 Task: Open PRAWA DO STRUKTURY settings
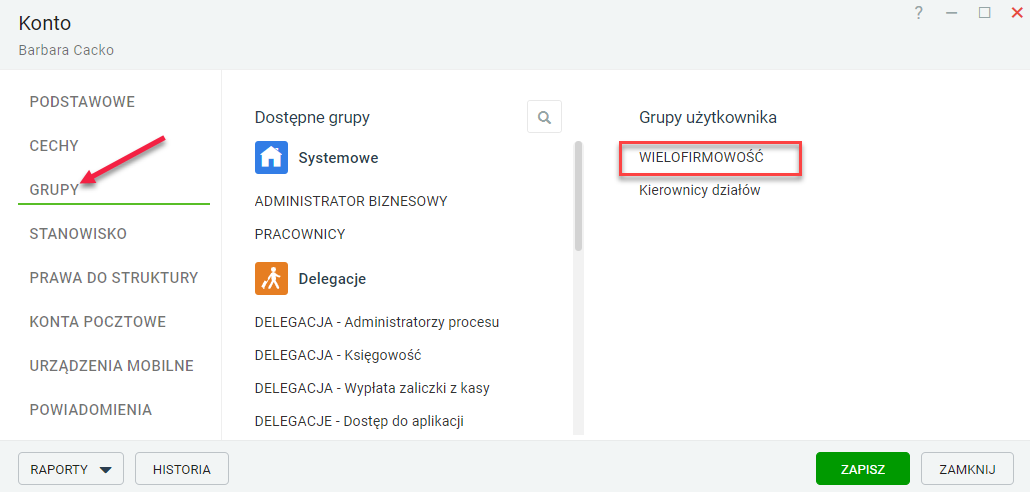(114, 277)
